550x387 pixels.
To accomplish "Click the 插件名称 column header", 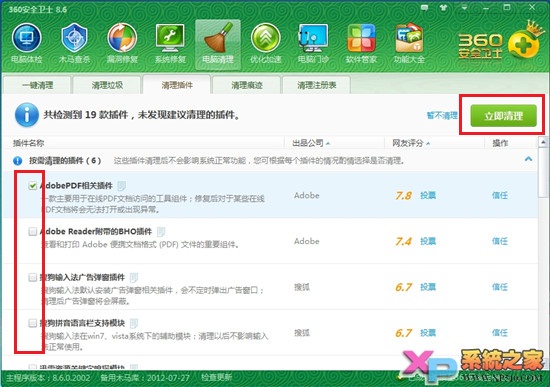I will [28, 143].
